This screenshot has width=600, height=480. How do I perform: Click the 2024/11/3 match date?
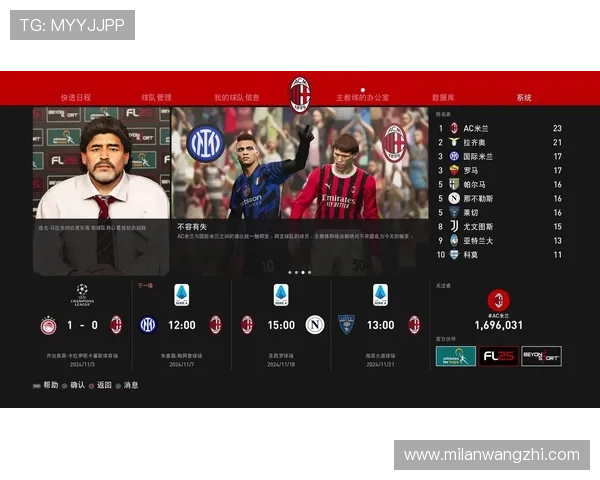(82, 365)
